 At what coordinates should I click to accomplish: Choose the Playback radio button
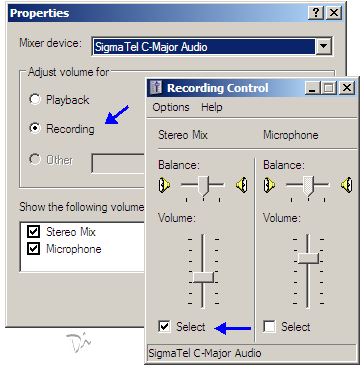coord(35,100)
